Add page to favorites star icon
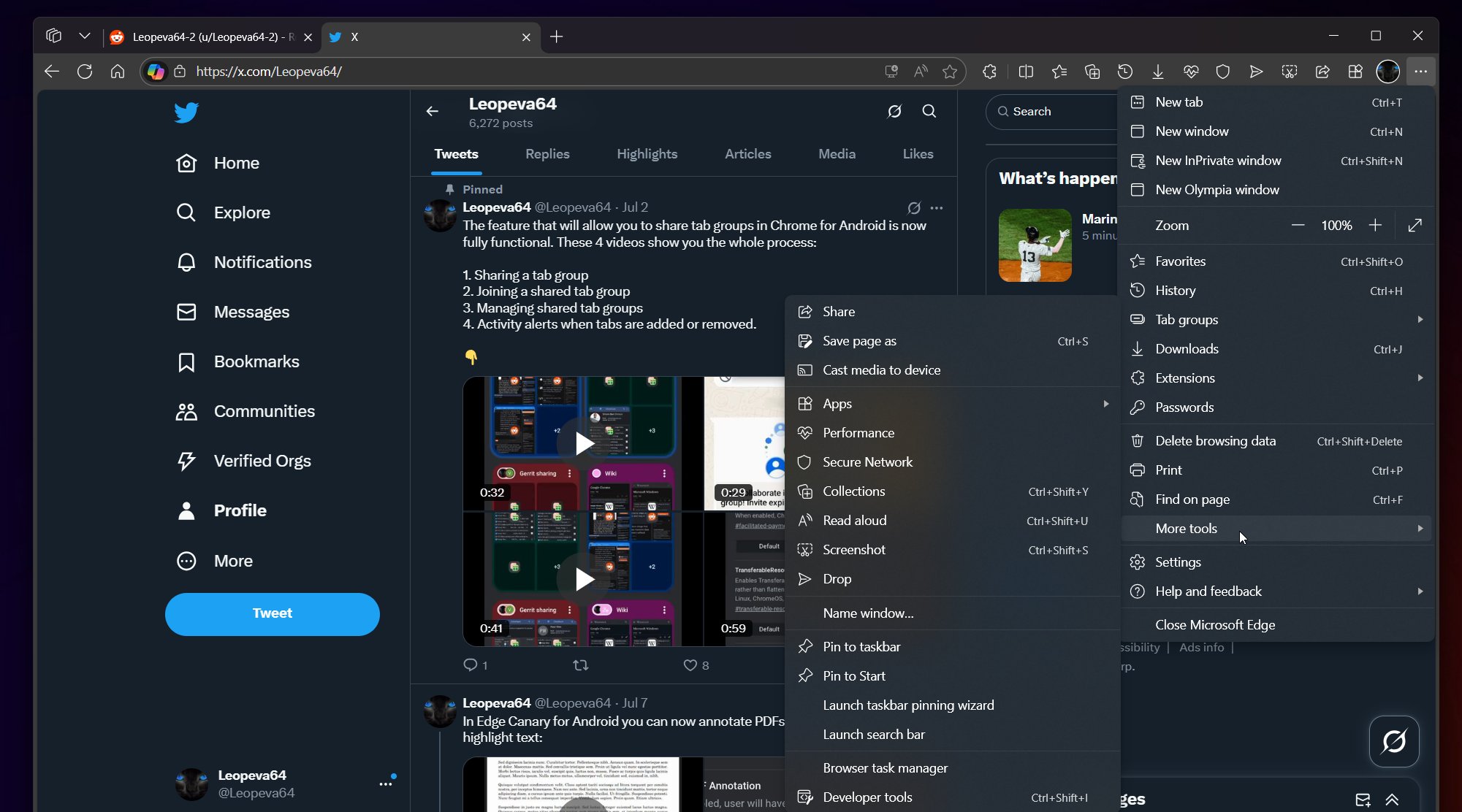1462x812 pixels. (950, 72)
